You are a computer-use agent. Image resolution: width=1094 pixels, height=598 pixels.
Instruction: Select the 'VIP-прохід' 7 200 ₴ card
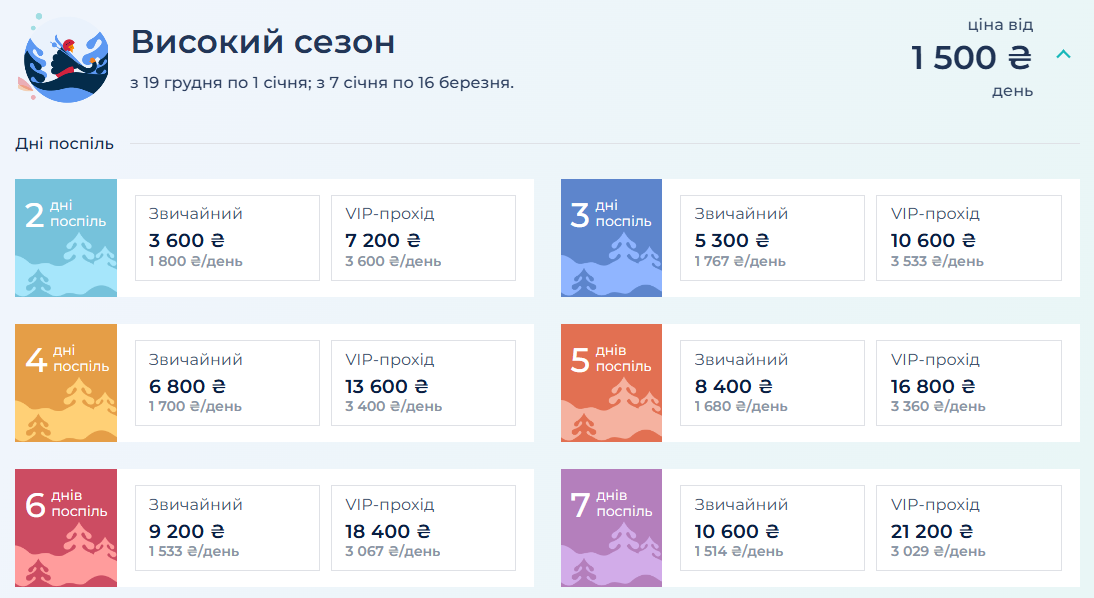pyautogui.click(x=423, y=238)
